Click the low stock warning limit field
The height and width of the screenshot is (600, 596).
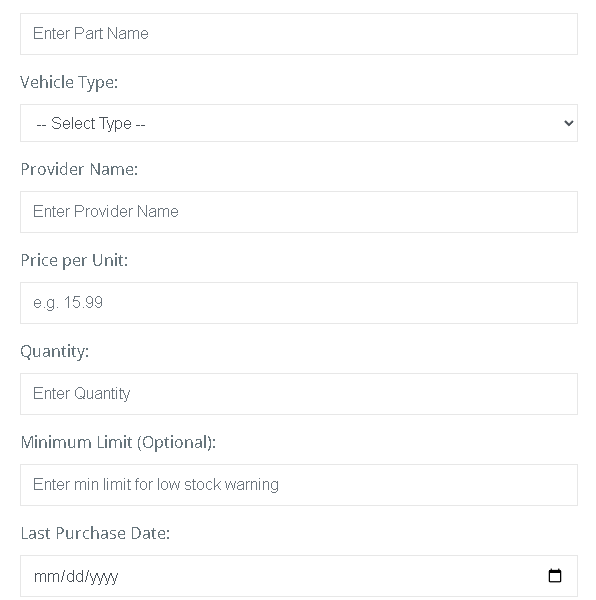pyautogui.click(x=299, y=485)
